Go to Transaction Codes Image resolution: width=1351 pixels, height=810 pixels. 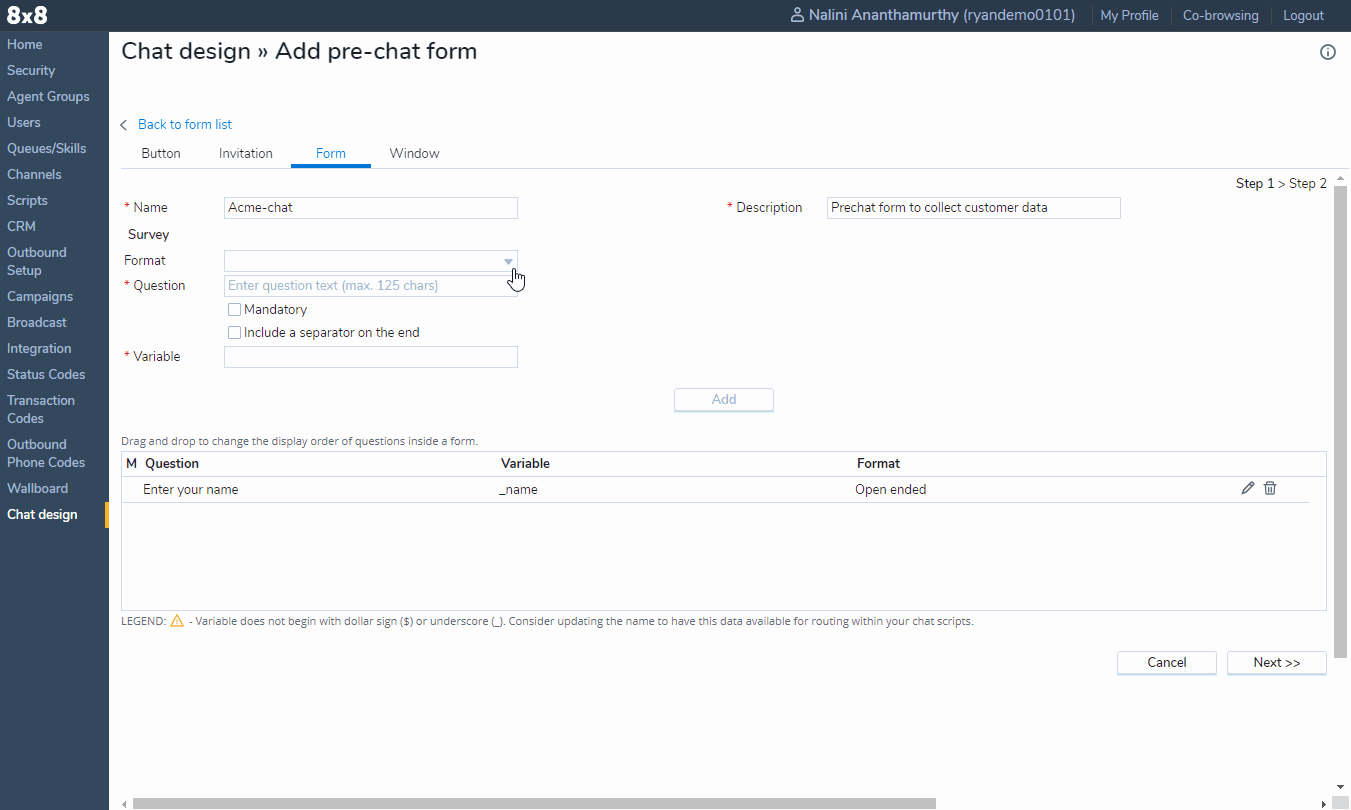(41, 409)
